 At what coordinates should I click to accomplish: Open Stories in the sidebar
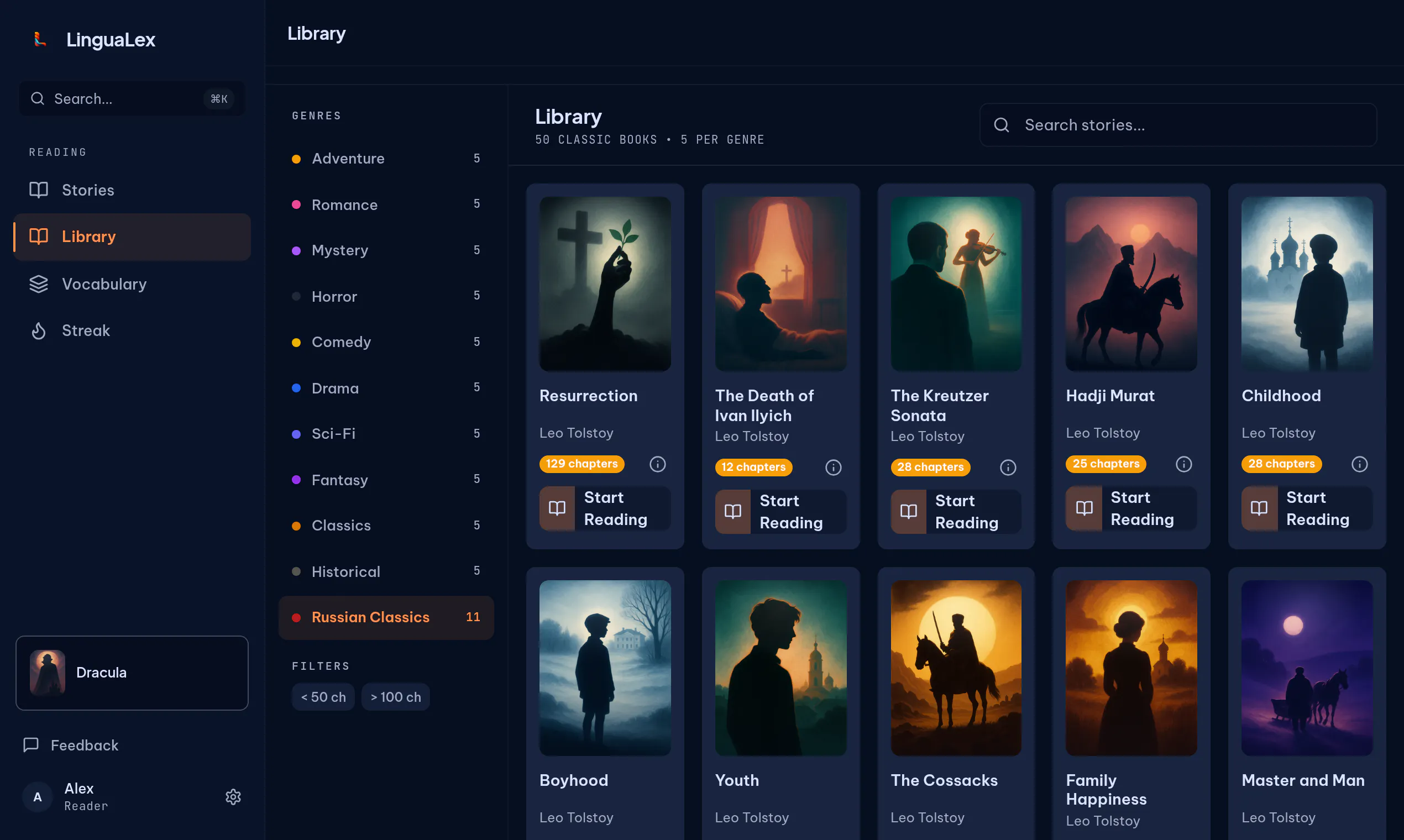132,190
